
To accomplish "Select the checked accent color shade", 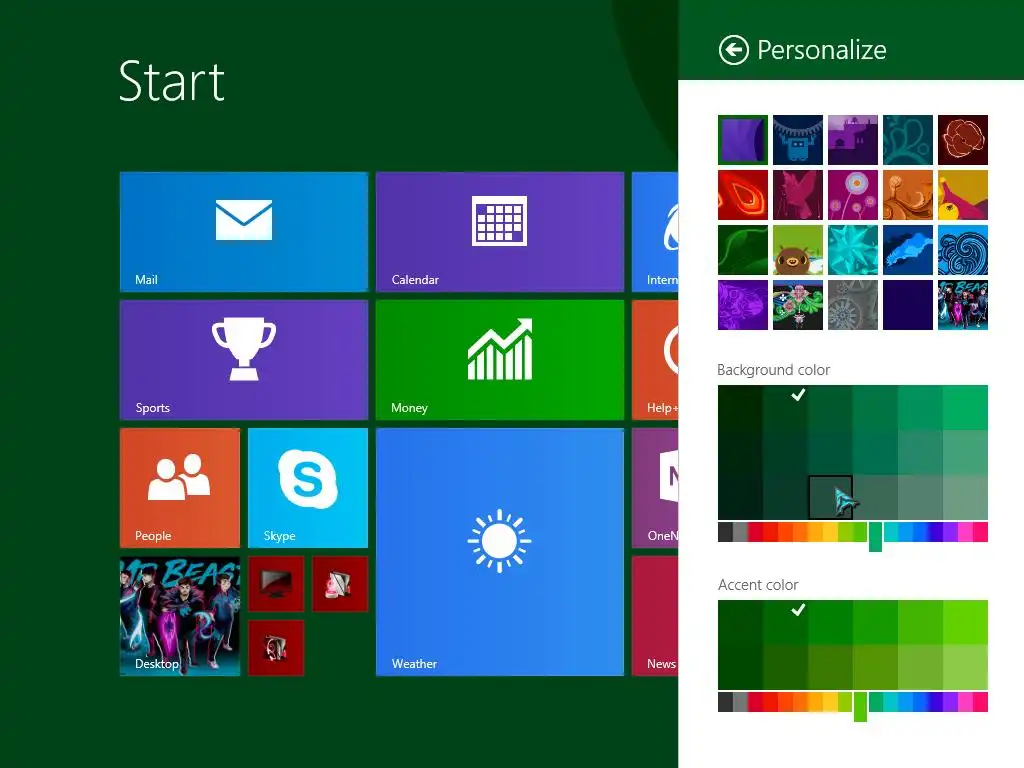I will (x=785, y=622).
